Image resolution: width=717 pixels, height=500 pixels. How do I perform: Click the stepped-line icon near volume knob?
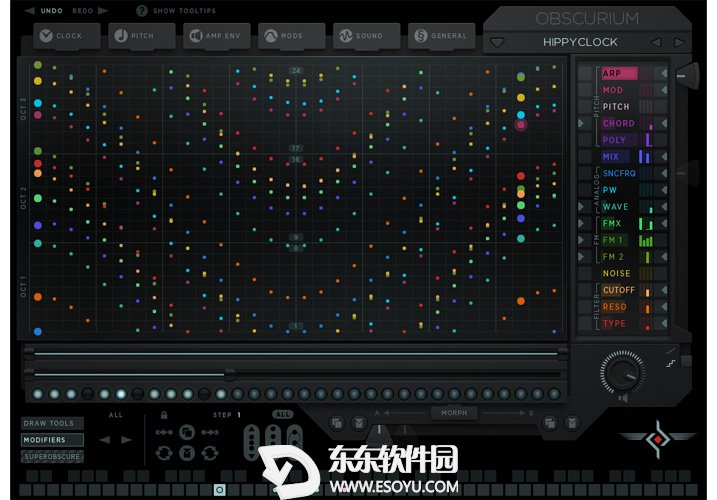(671, 364)
